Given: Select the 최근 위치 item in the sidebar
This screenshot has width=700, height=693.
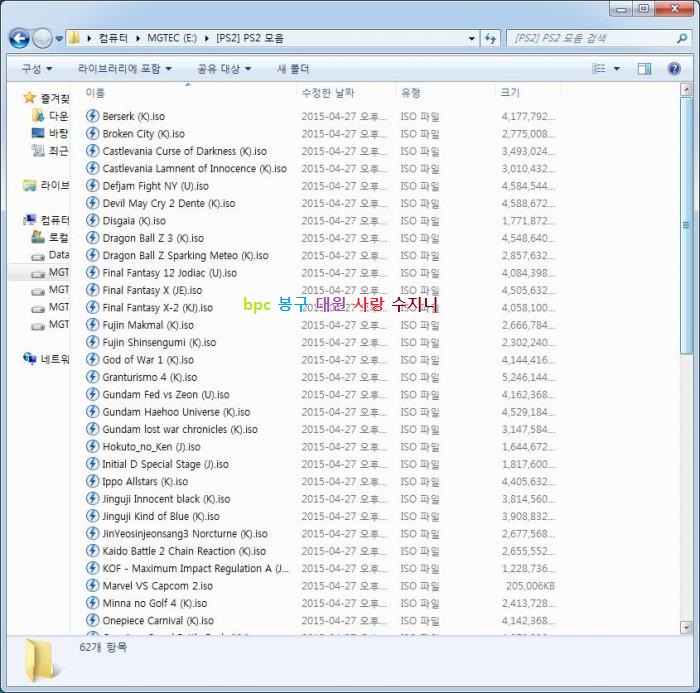Looking at the screenshot, I should tap(50, 151).
